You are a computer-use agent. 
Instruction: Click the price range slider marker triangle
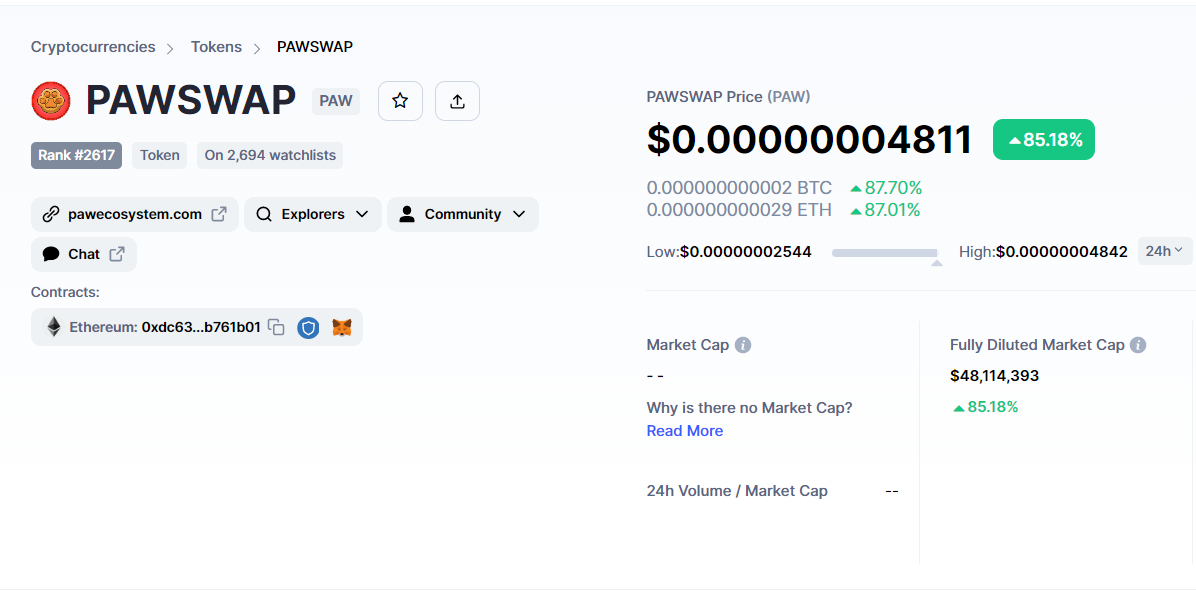937,262
